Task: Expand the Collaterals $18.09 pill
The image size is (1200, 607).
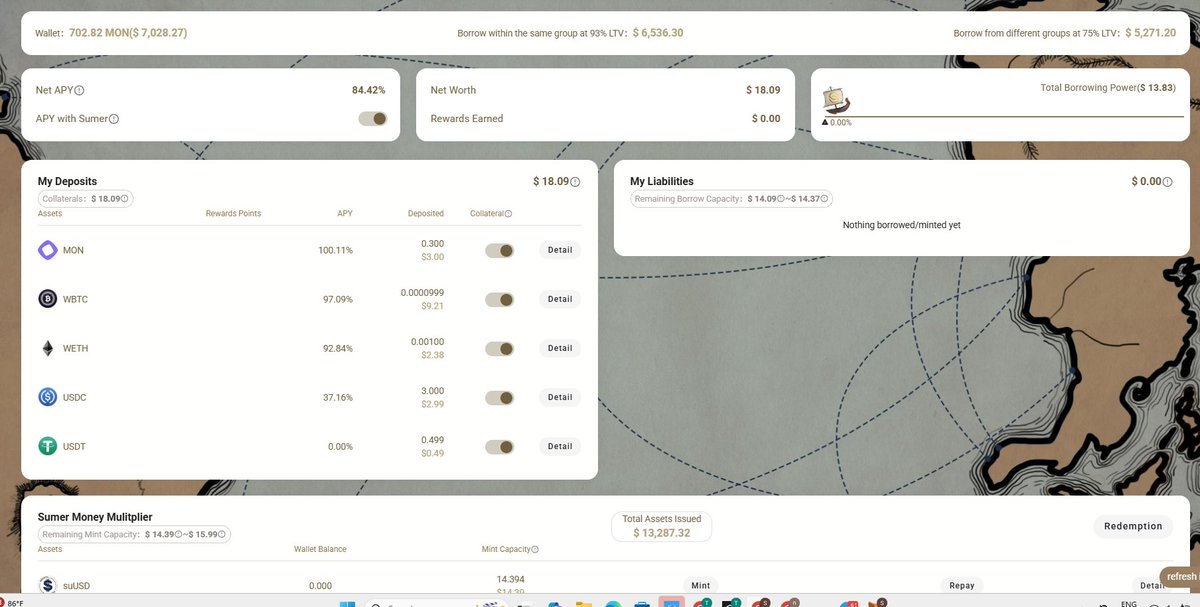Action: pos(86,198)
